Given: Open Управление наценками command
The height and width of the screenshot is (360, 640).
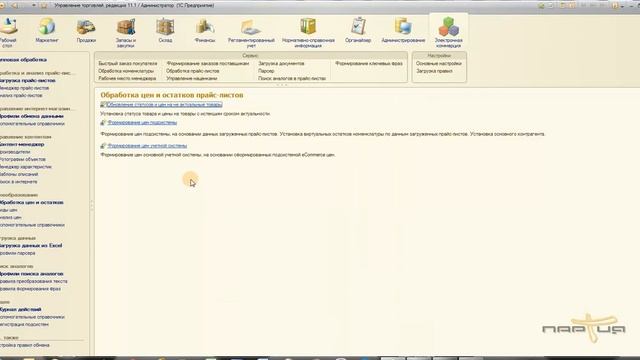Looking at the screenshot, I should tap(192, 78).
